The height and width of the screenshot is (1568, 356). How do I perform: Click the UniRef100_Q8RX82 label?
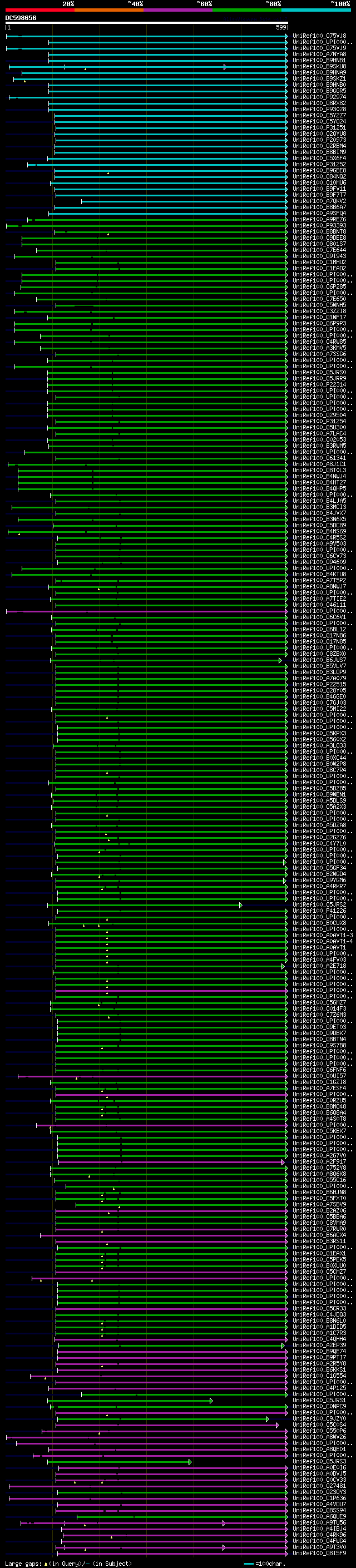coord(319,103)
